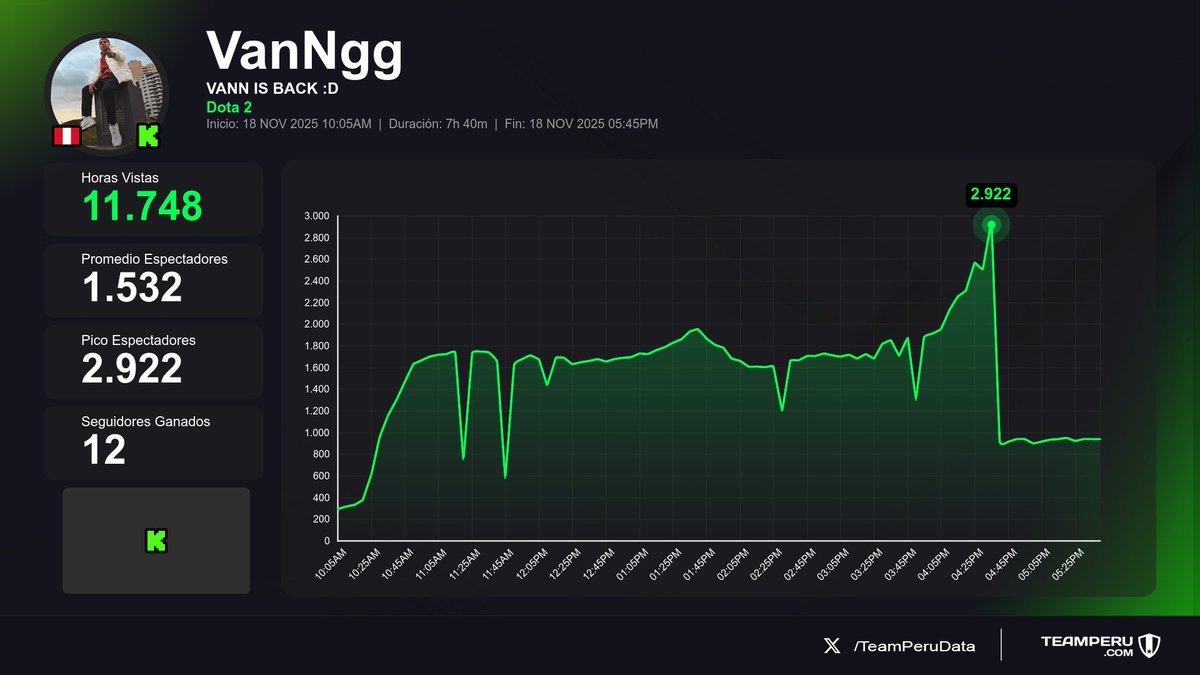Click the 2.922 value in Pico Espectadores card

(132, 369)
